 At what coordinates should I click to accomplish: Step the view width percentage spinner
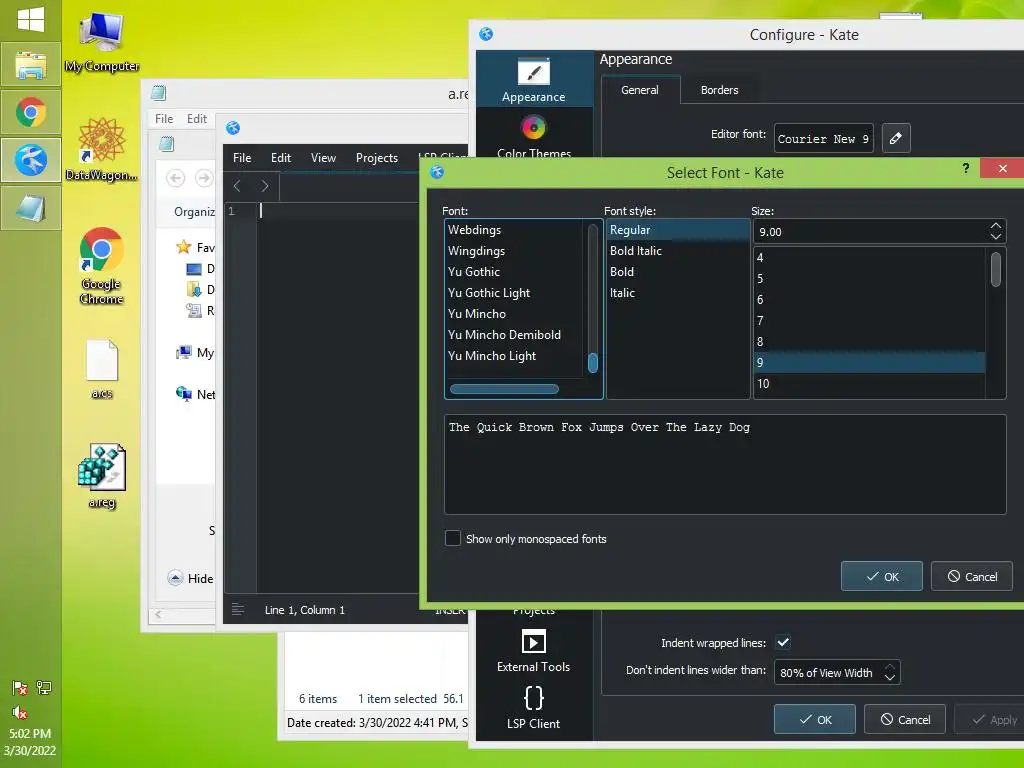(x=889, y=672)
